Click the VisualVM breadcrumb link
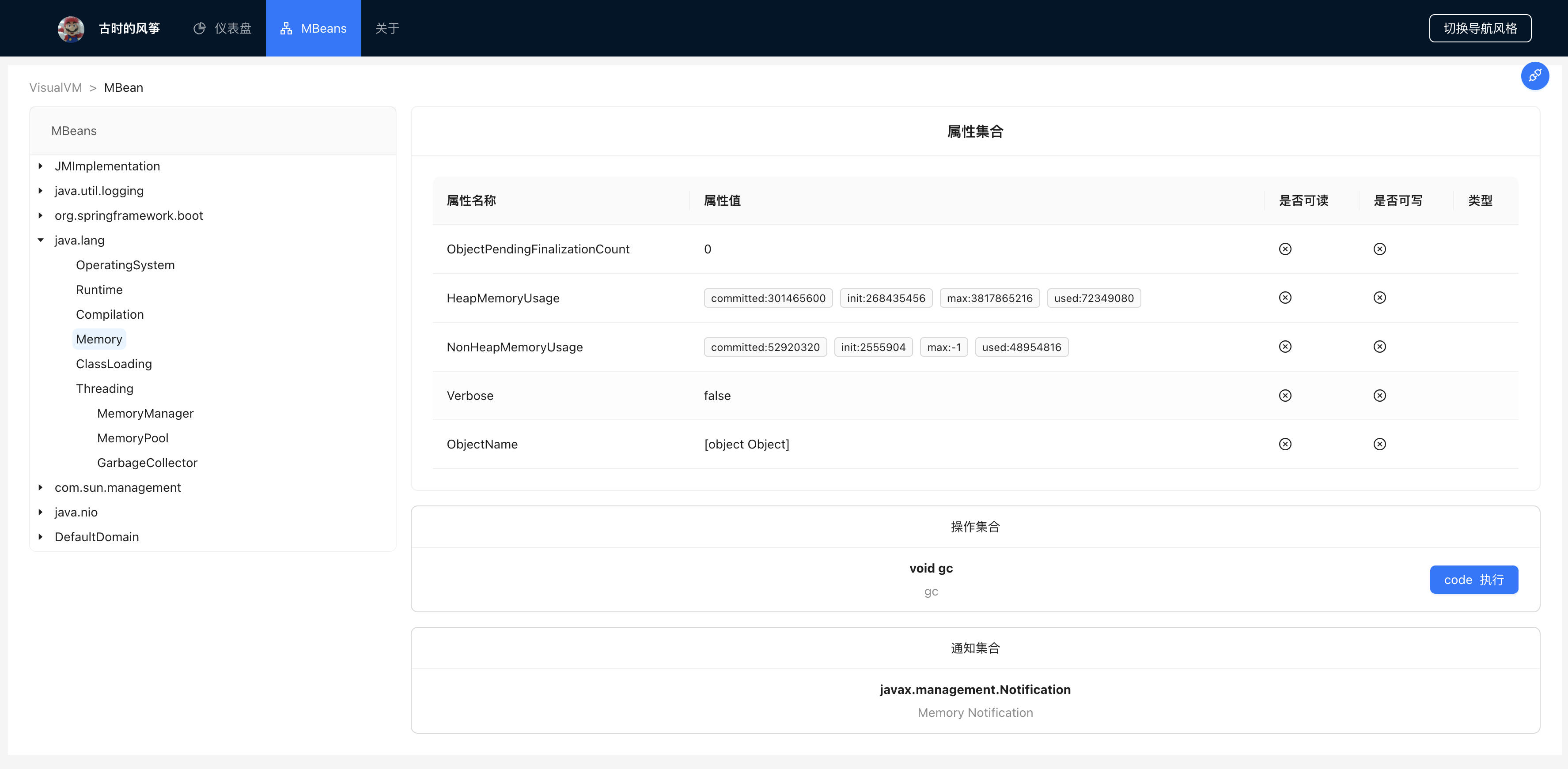1568x769 pixels. tap(55, 87)
